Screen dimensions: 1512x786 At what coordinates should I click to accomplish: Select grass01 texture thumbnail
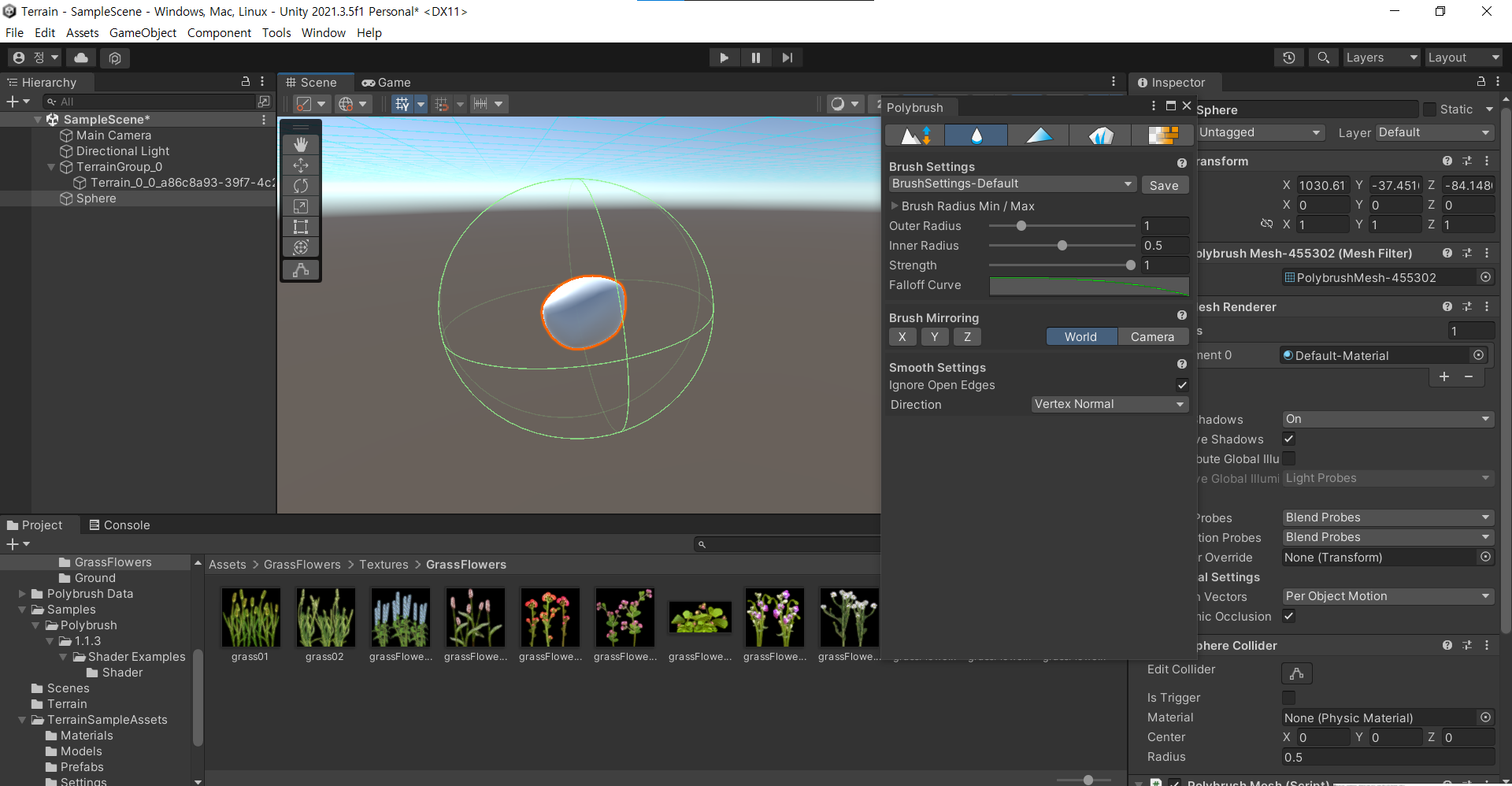(250, 618)
